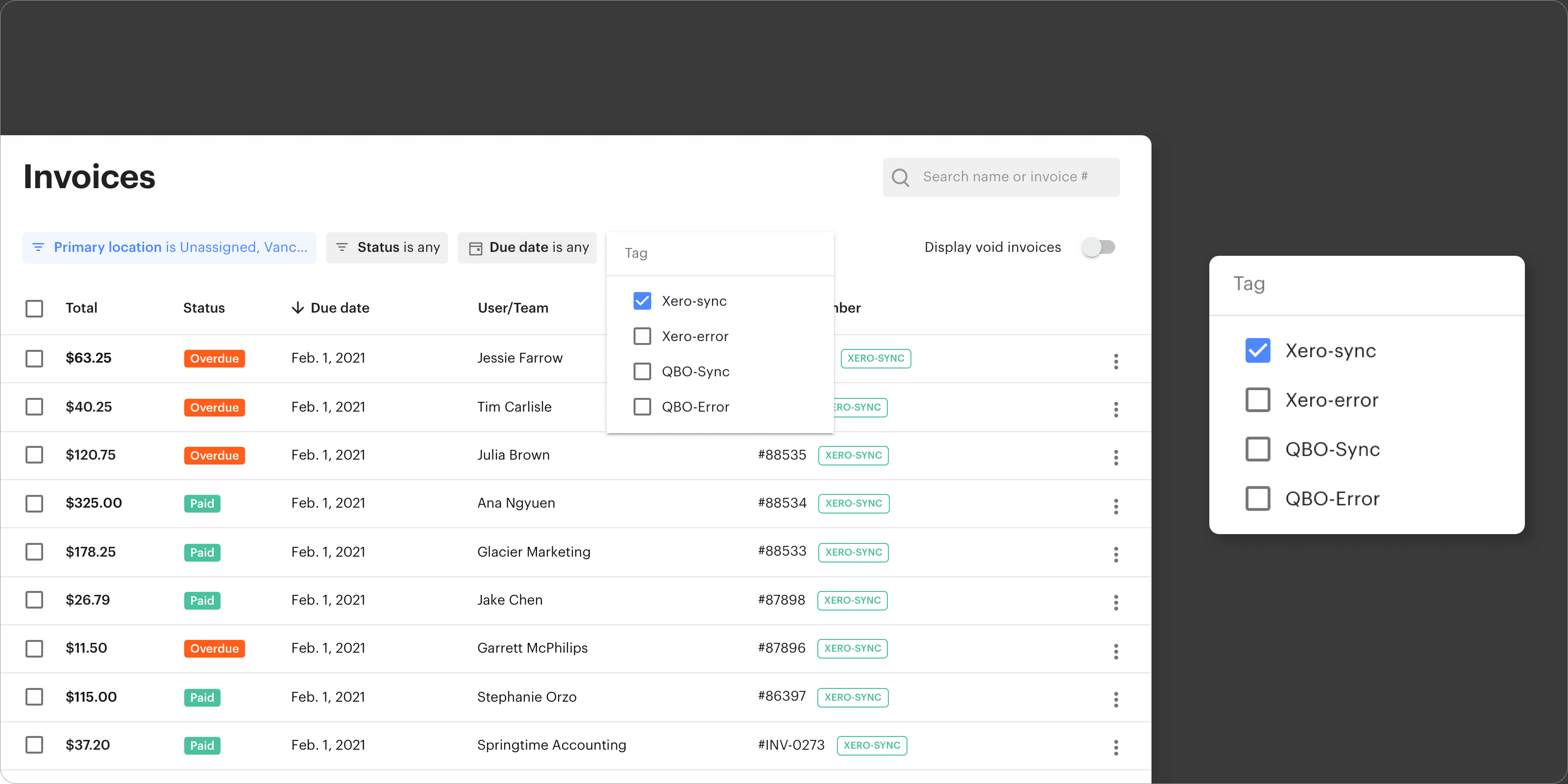Open more options for Garrett McPhilips invoice
The width and height of the screenshot is (1568, 784).
coord(1116,651)
